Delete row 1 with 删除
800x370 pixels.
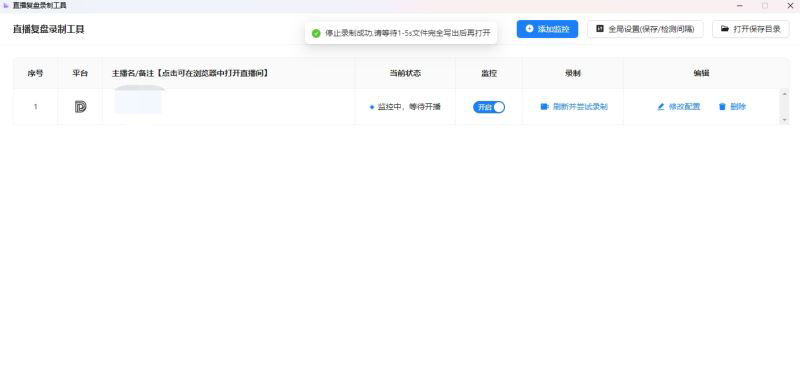tap(733, 107)
